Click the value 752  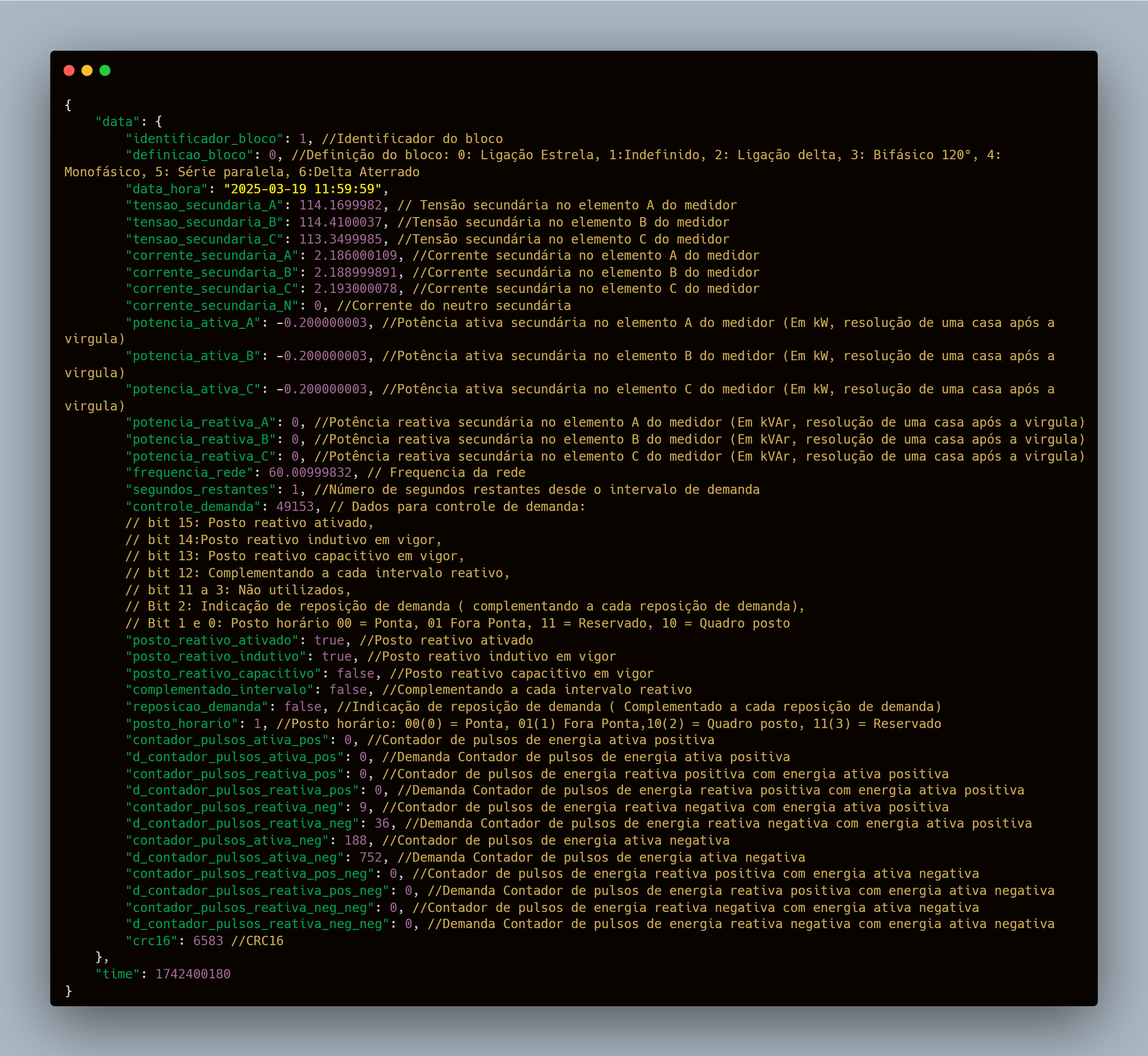(371, 858)
